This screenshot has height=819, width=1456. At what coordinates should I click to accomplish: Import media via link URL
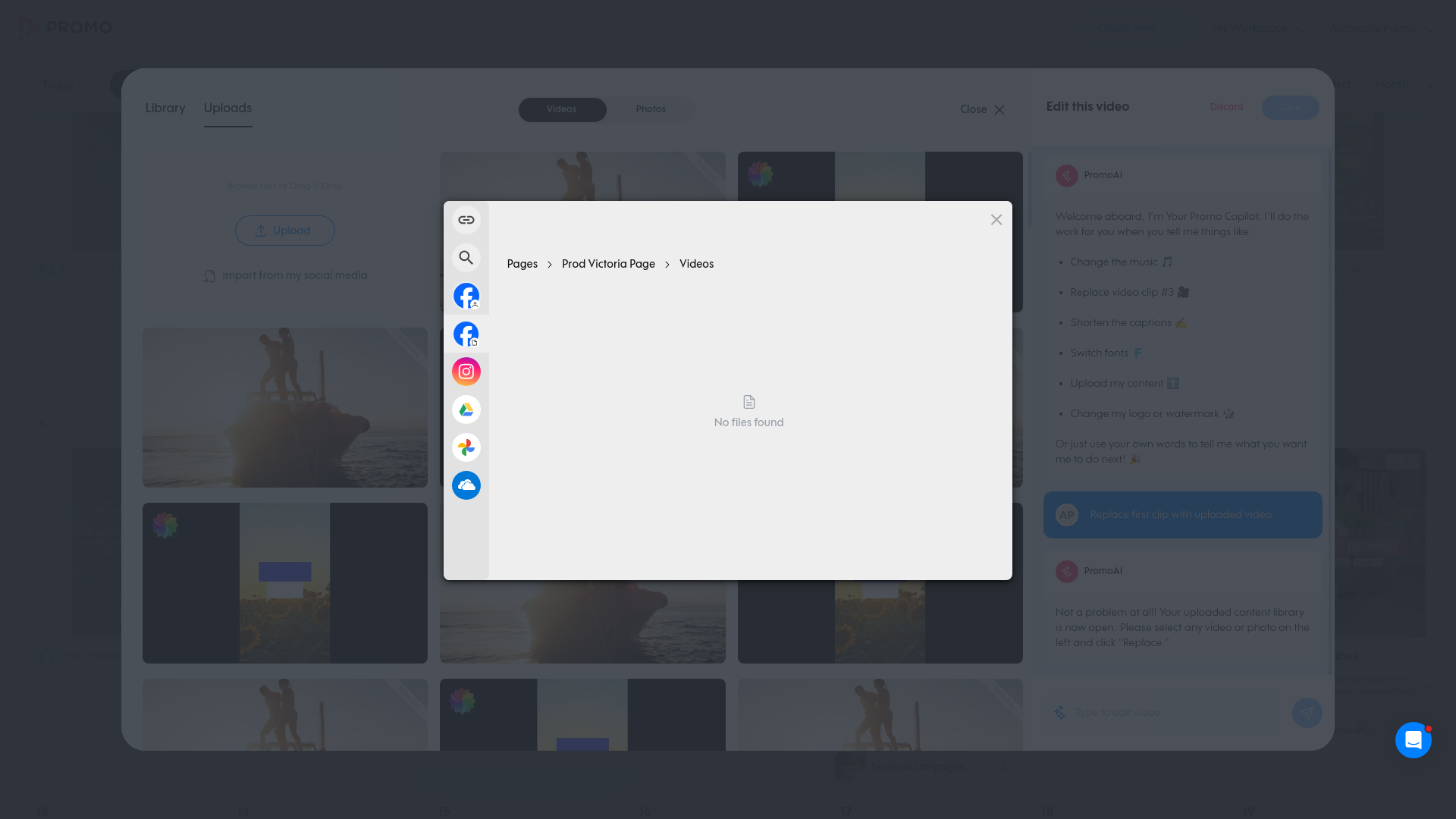coord(466,219)
